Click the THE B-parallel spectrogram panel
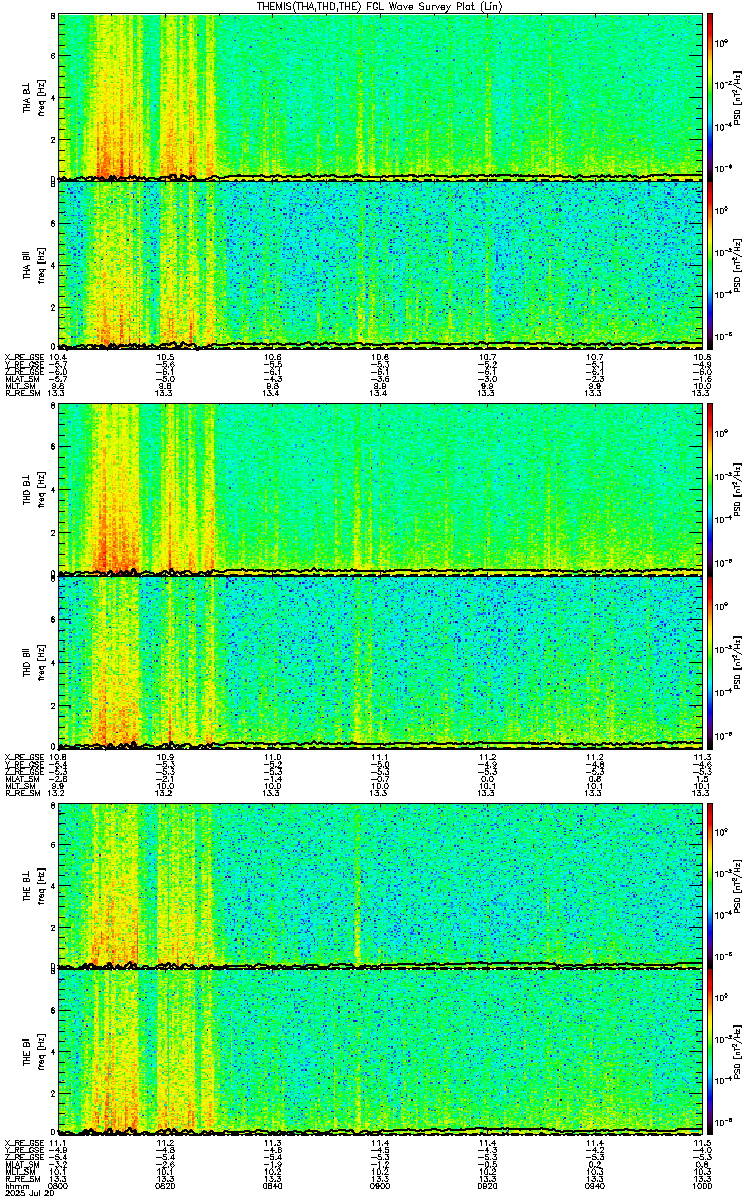750x1200 pixels. click(x=381, y=1053)
